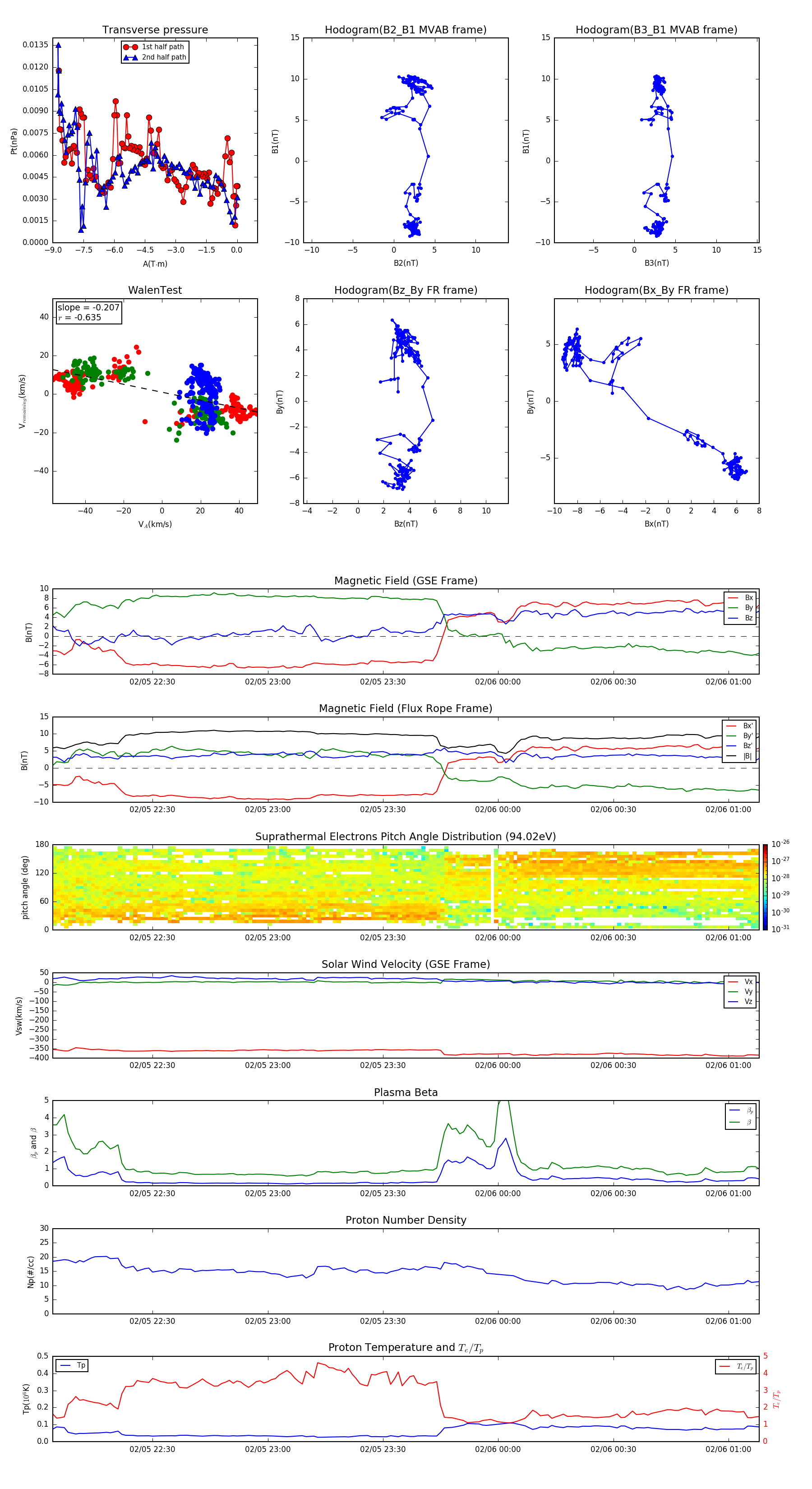The height and width of the screenshot is (1489, 812).
Task: Click the "Magnetic Field (GSE Frame)" title
Action: pyautogui.click(x=406, y=581)
